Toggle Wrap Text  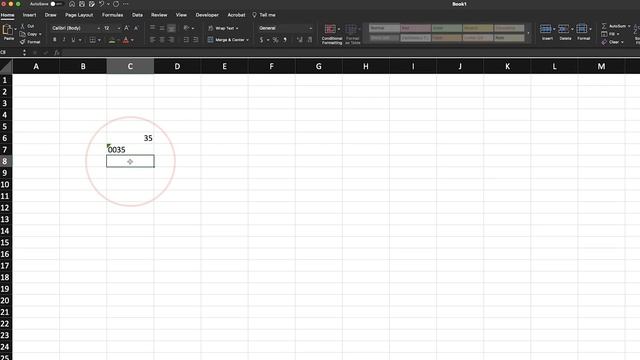223,28
